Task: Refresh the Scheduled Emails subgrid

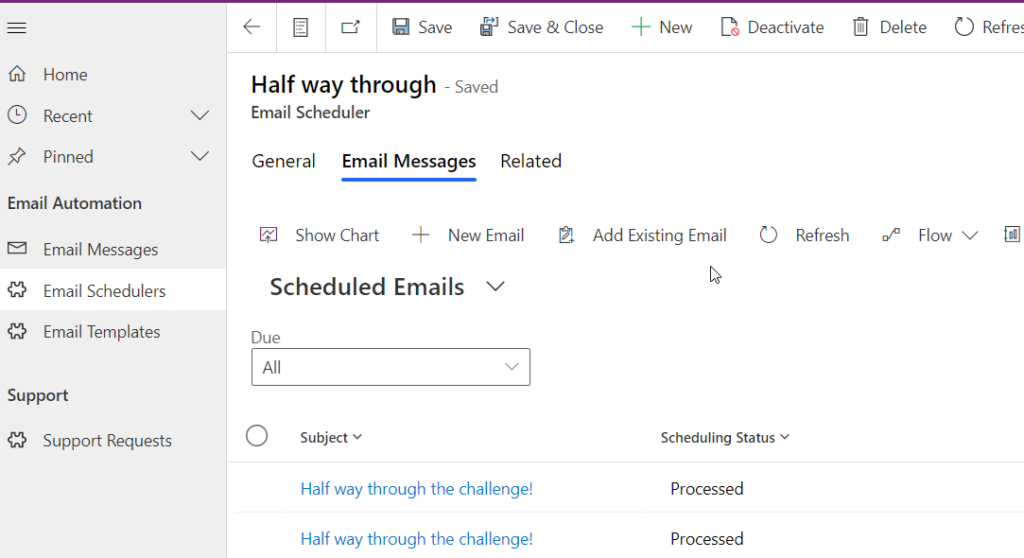Action: 805,235
